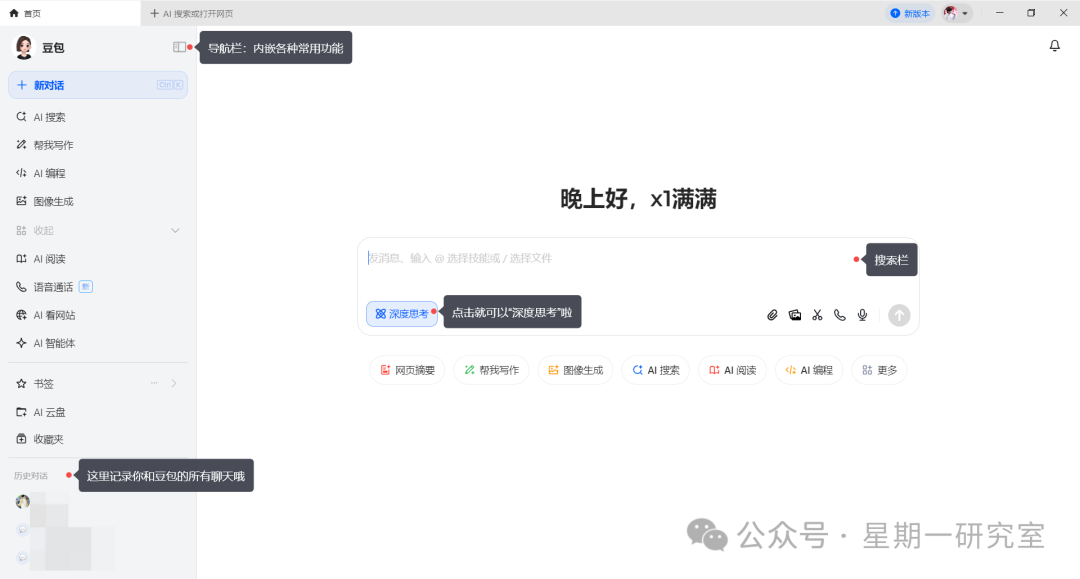
Task: Click the screenshot folder icon in input box
Action: (x=795, y=315)
